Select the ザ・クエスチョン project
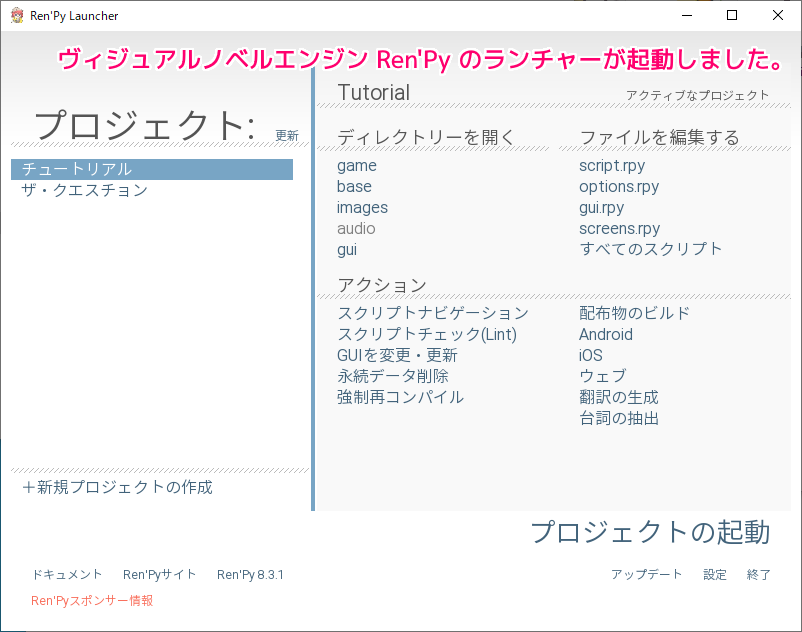 pos(84,190)
